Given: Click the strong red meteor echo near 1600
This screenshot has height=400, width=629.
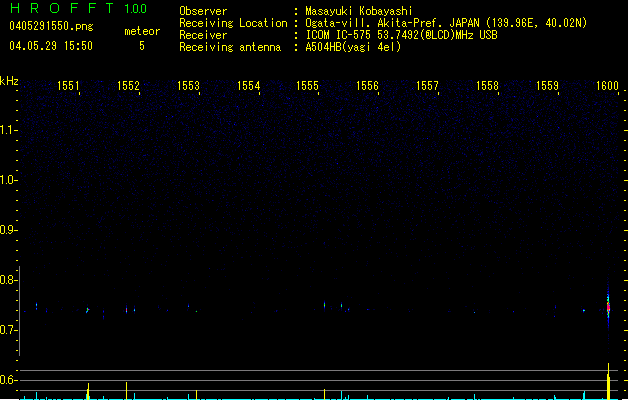Looking at the screenshot, I should coord(608,307).
